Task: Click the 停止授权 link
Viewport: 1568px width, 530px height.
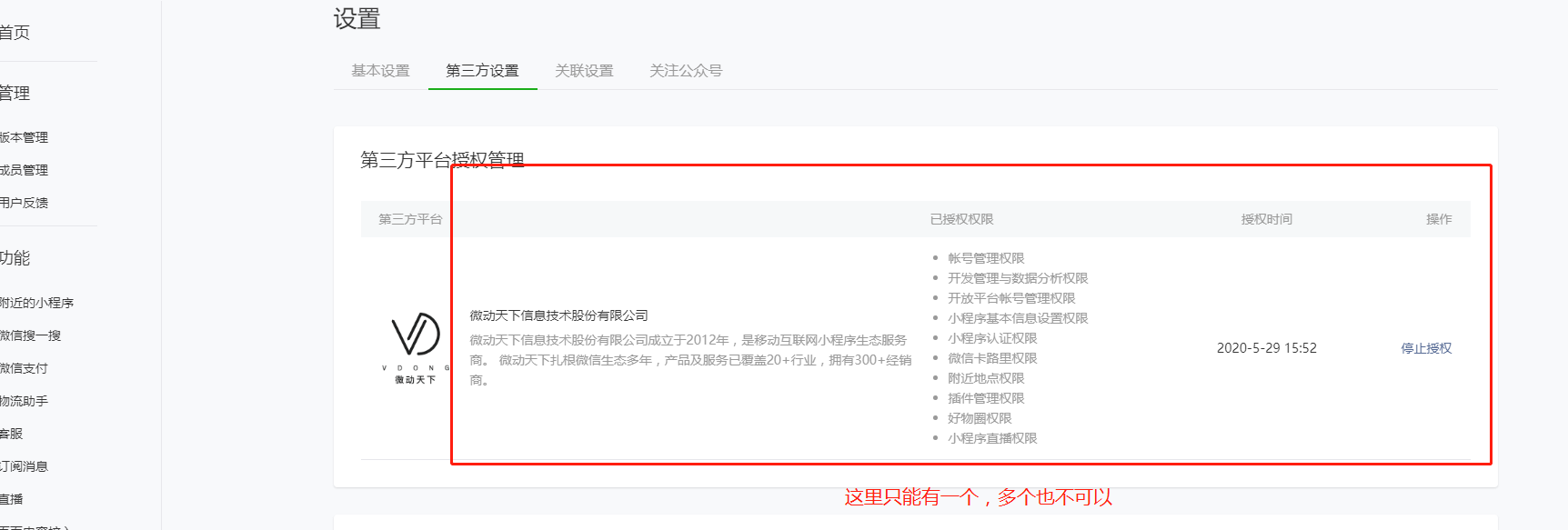Action: coord(1426,348)
